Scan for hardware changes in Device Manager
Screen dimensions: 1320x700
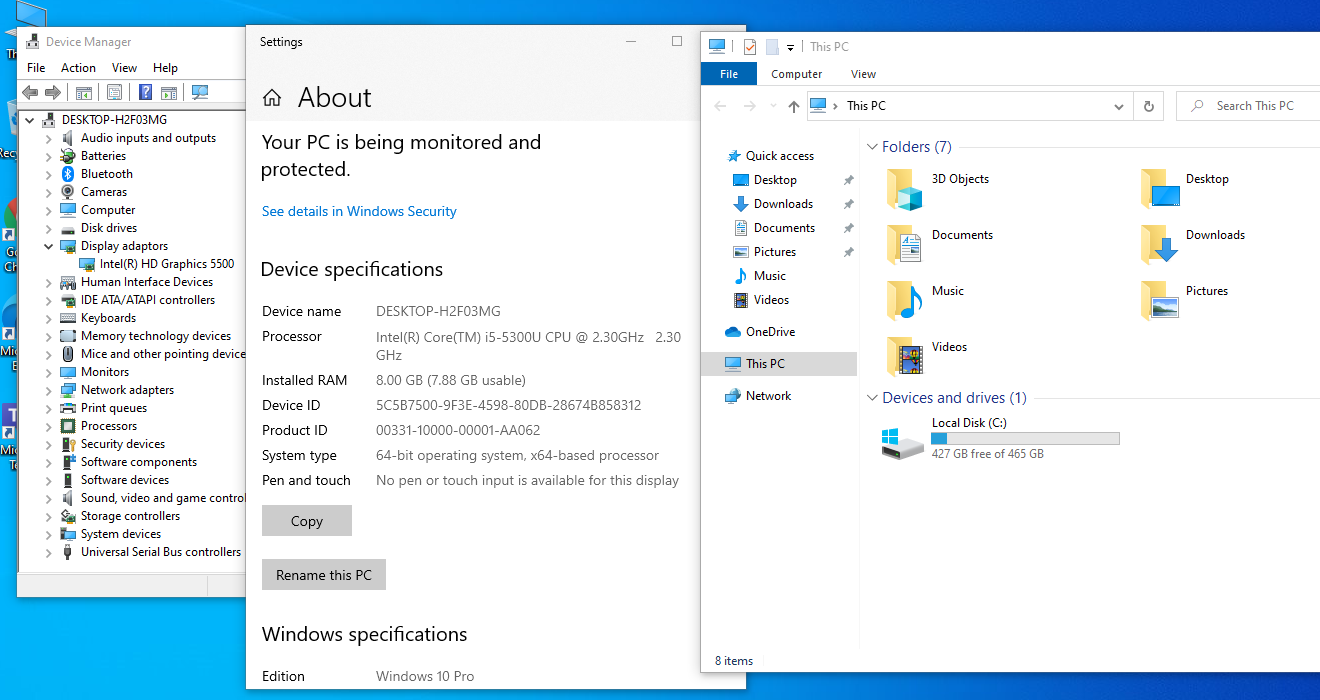point(200,92)
